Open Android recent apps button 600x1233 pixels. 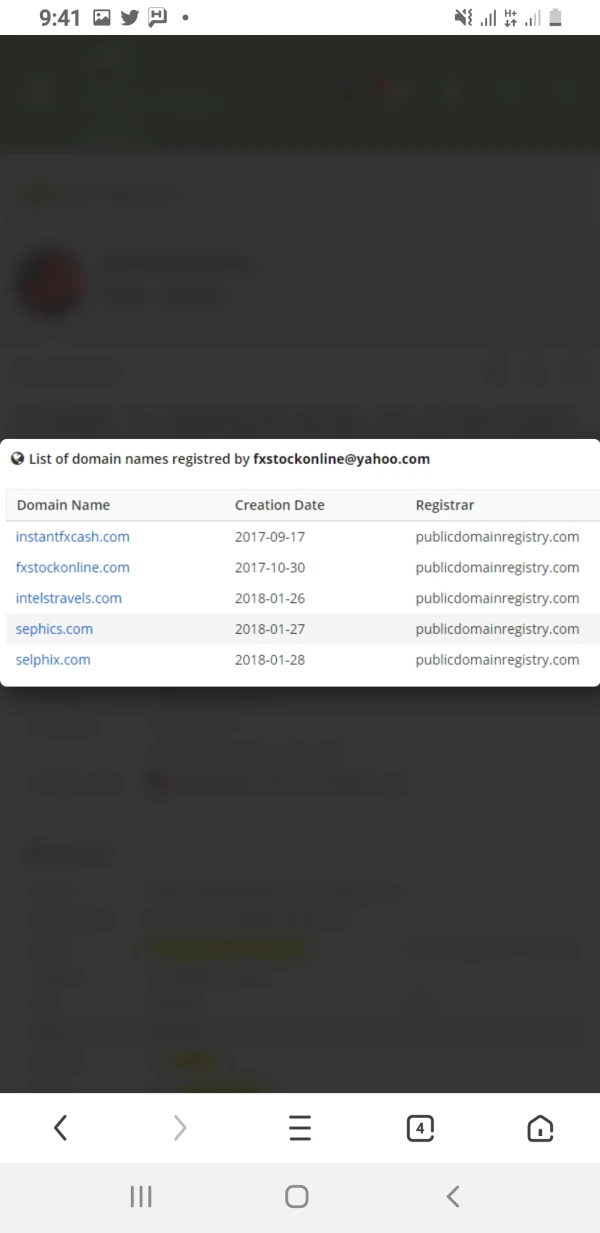141,1196
